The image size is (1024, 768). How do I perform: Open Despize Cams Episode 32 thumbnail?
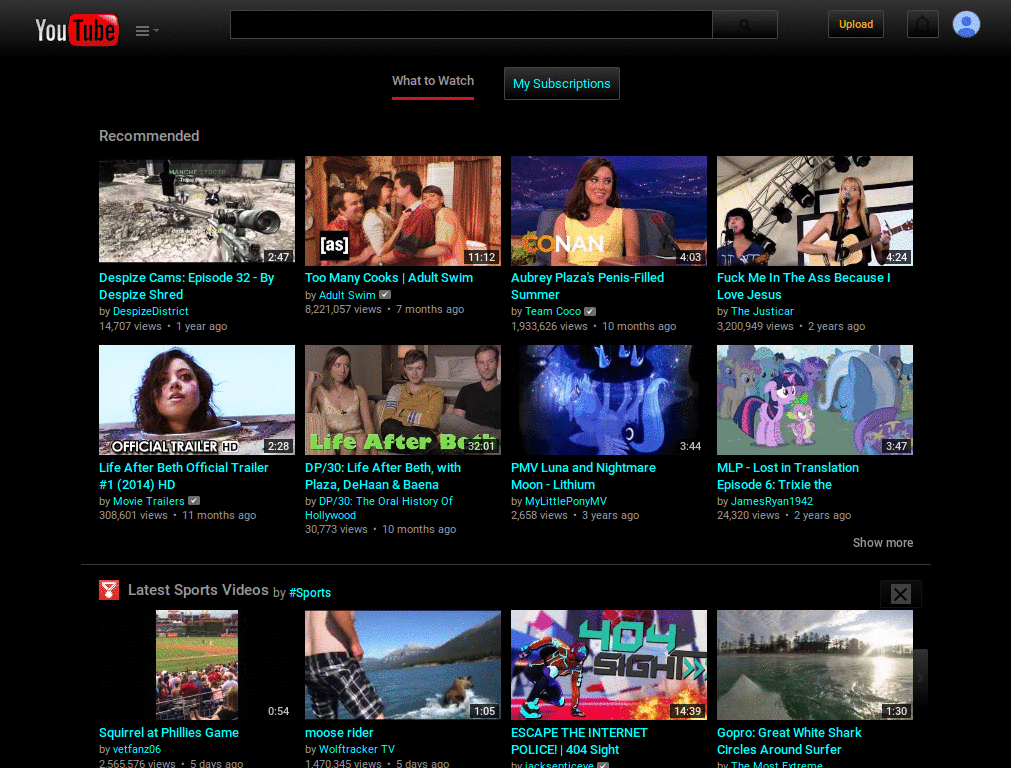point(197,211)
